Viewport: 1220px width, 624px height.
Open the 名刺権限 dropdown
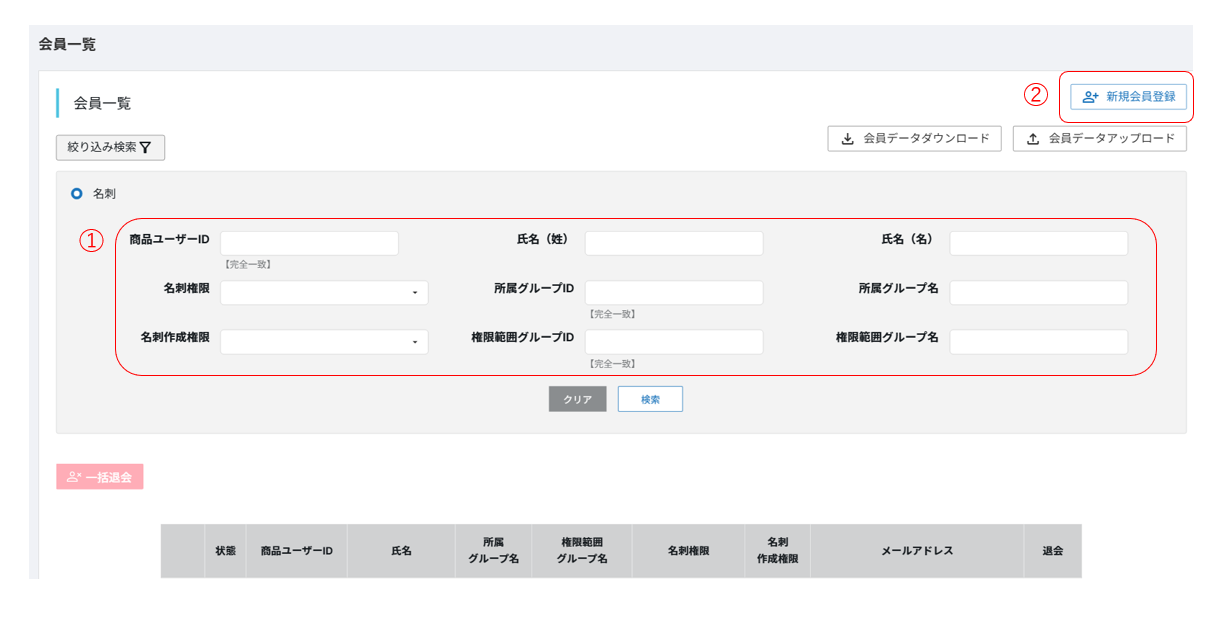click(324, 293)
